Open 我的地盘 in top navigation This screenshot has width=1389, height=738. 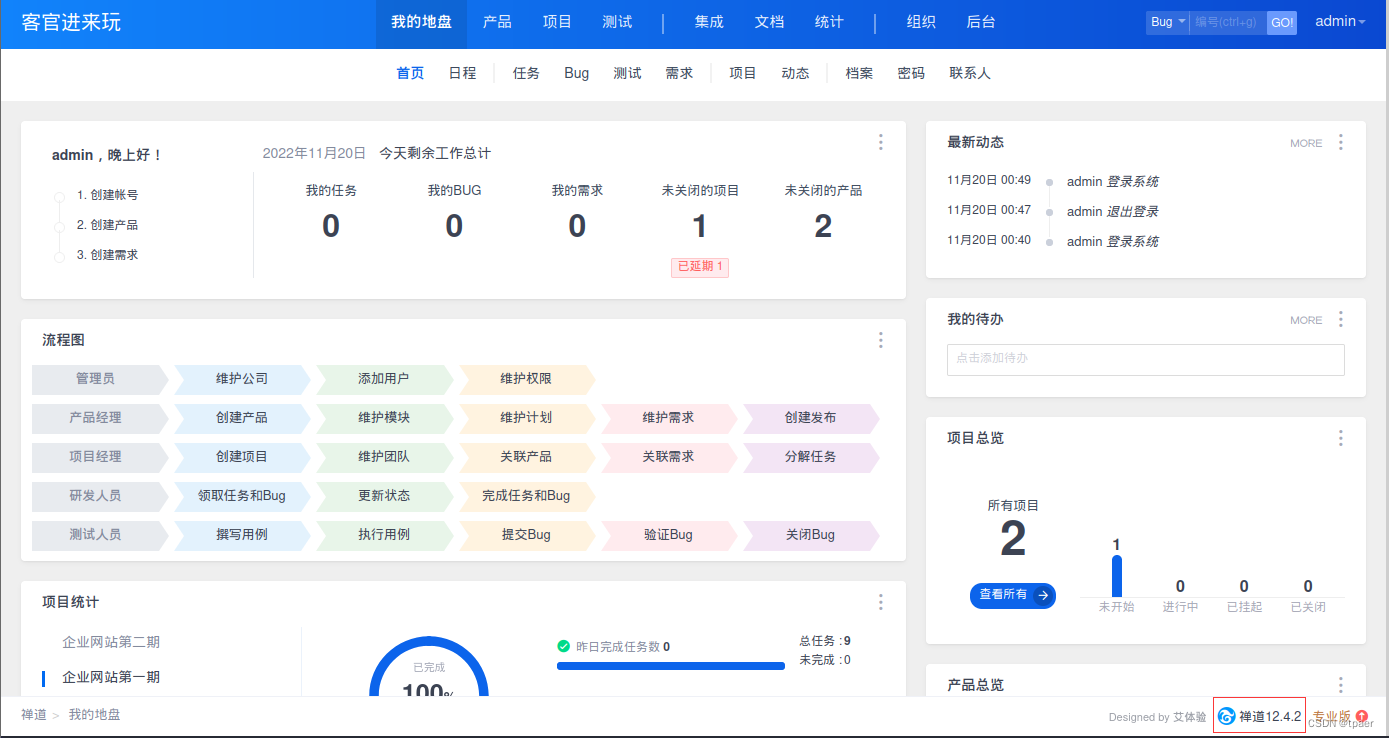[421, 22]
